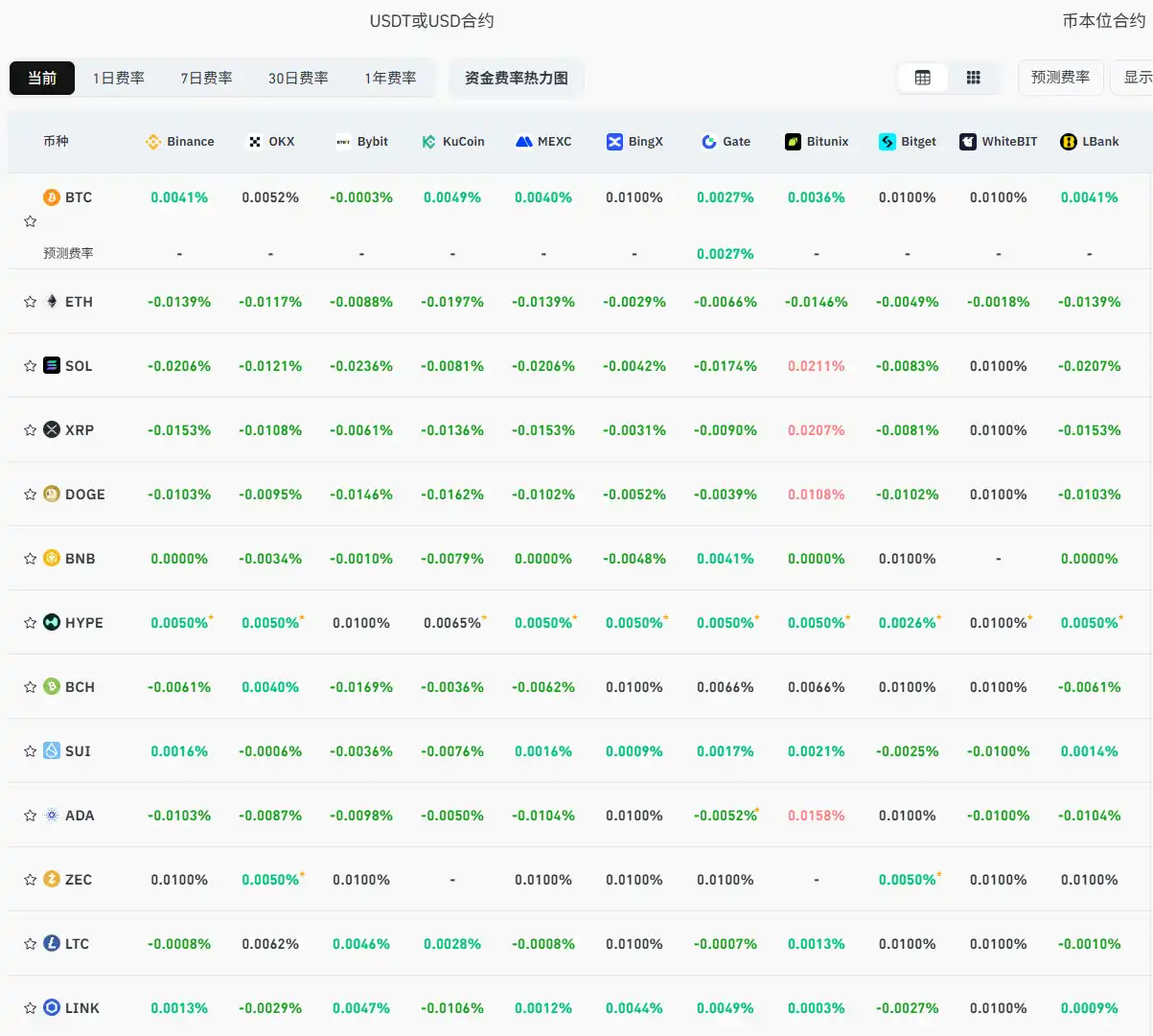Image resolution: width=1153 pixels, height=1036 pixels.
Task: Select the 1年费率 tab
Action: (x=389, y=78)
